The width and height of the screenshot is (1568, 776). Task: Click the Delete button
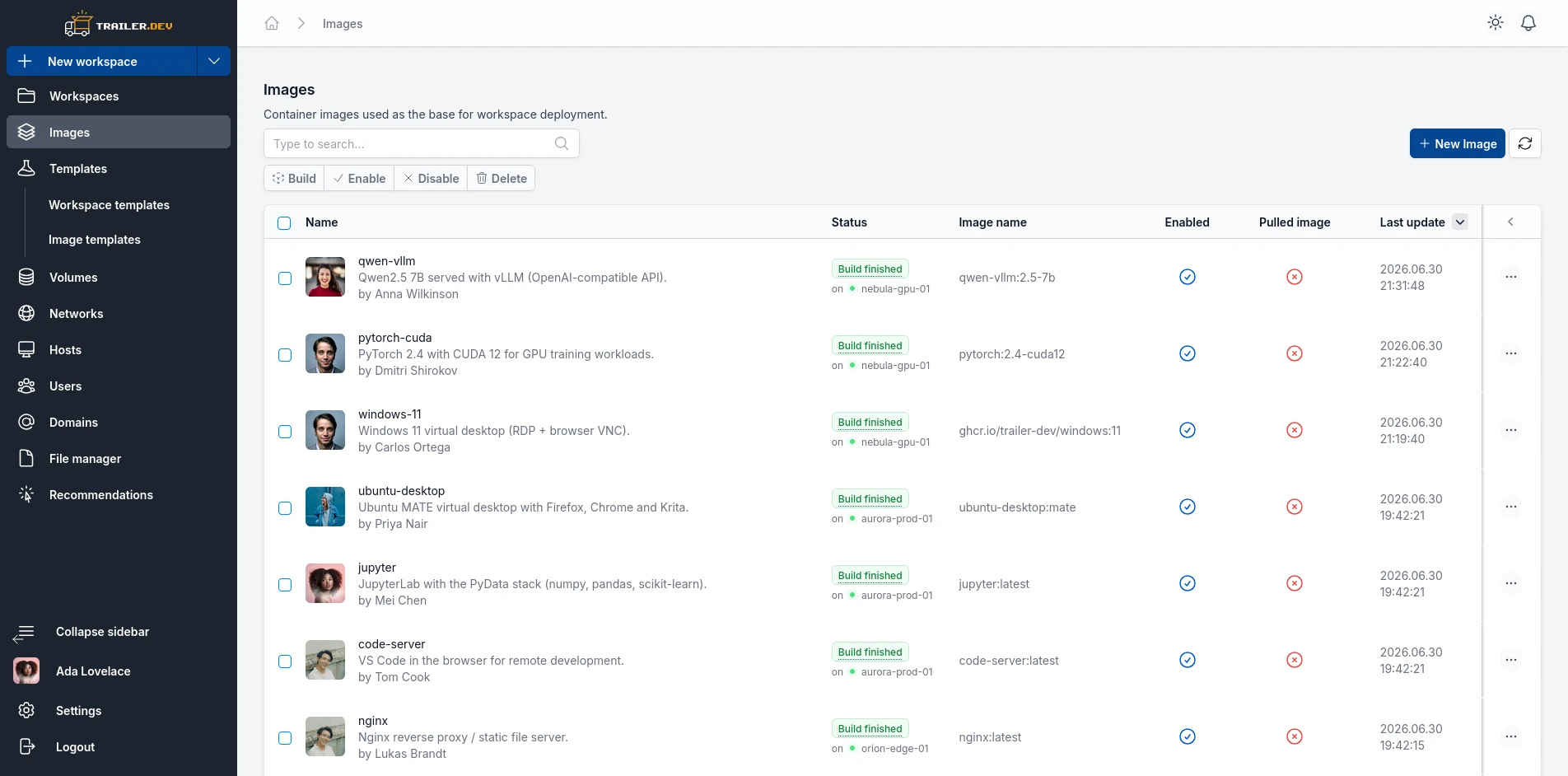502,178
